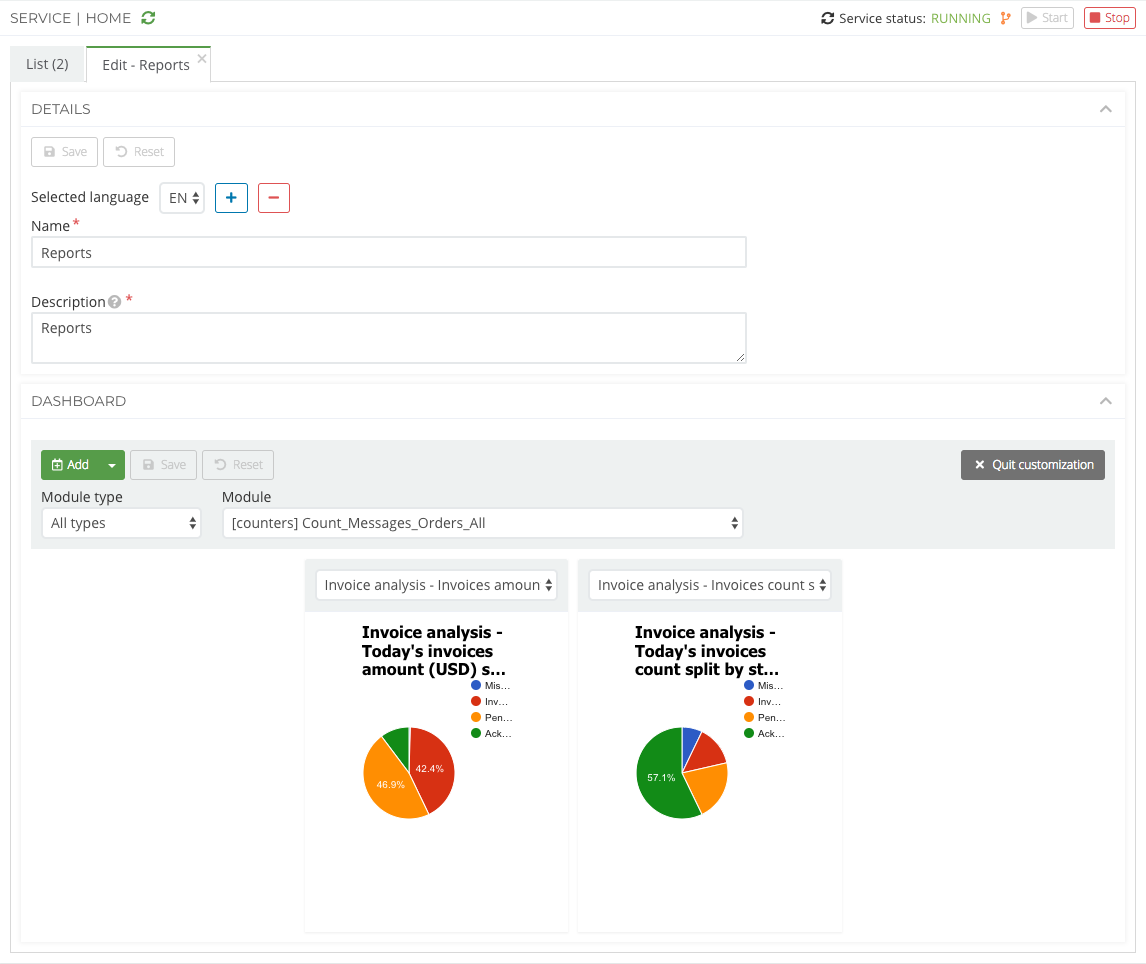Open the Module Count_Messages_Orders_All dropdown
1146x964 pixels.
[x=482, y=523]
